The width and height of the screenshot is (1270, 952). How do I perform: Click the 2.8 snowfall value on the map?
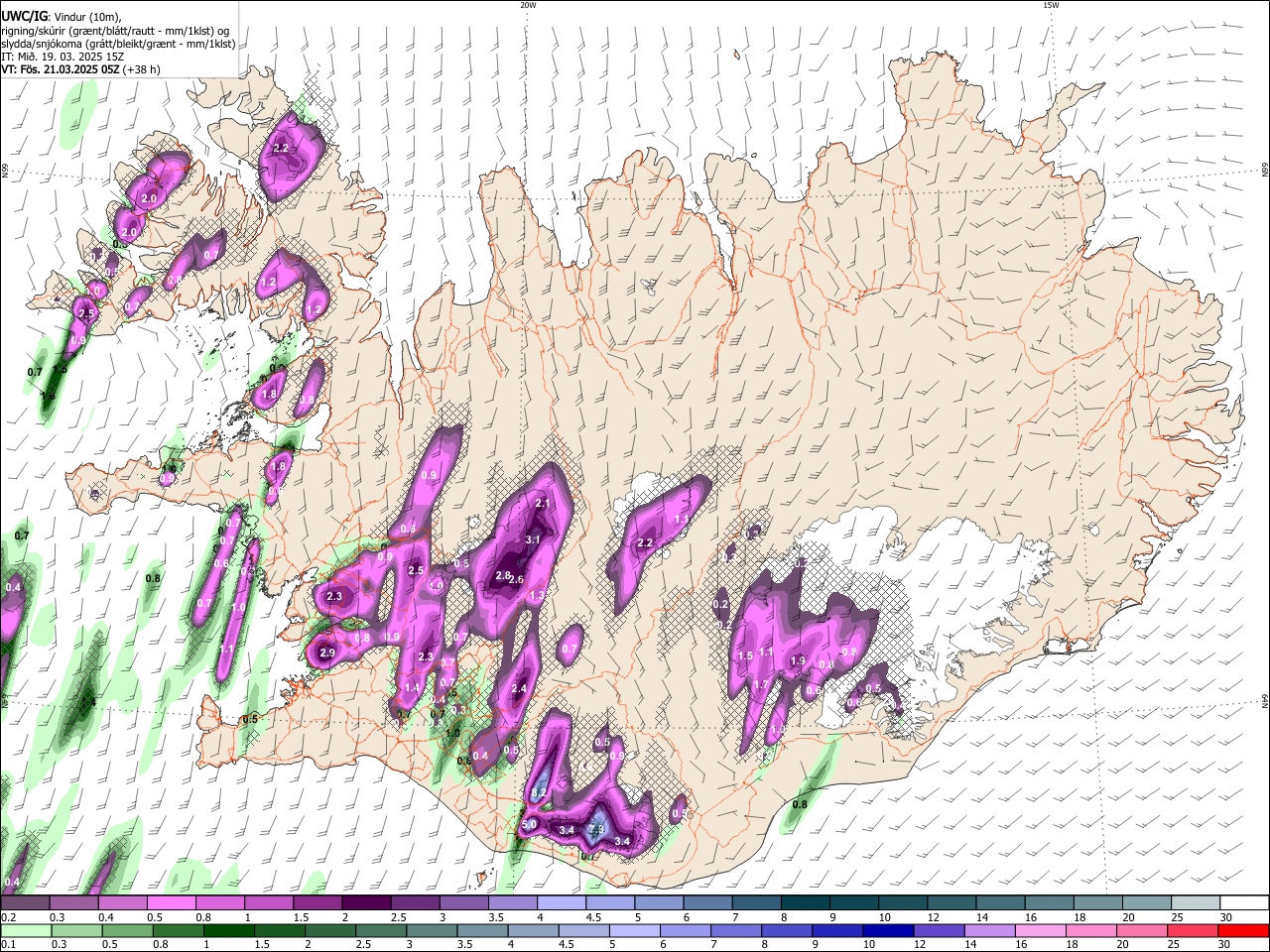tap(503, 576)
